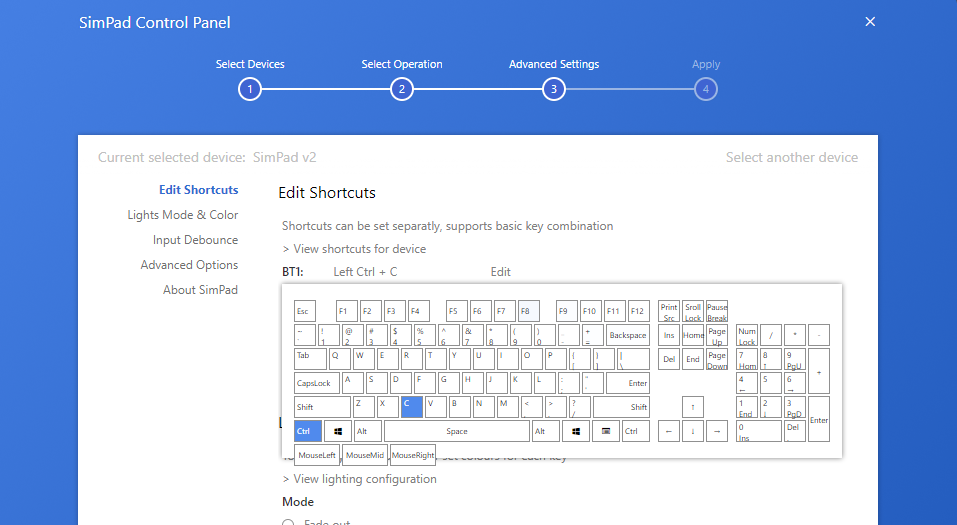
Task: Toggle the right Alt key
Action: tap(546, 431)
